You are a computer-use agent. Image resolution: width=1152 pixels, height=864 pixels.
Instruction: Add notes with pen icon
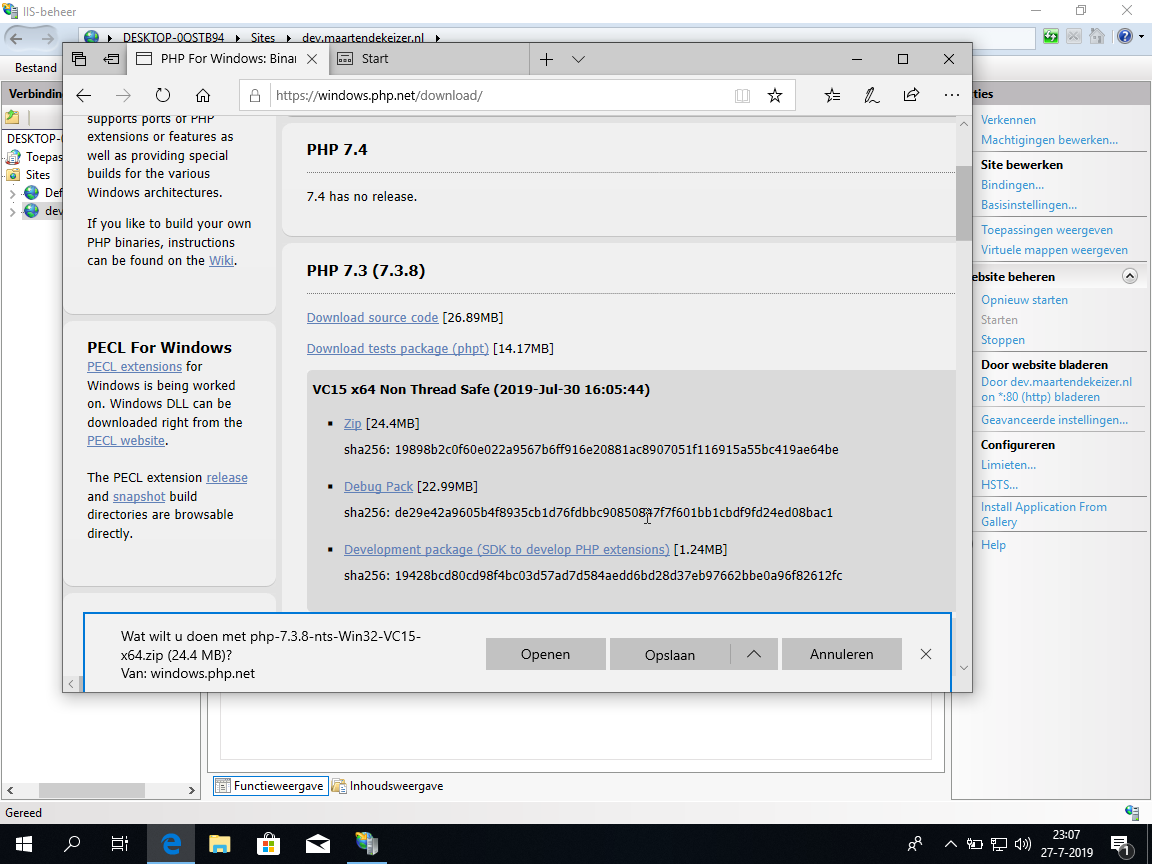click(x=871, y=96)
